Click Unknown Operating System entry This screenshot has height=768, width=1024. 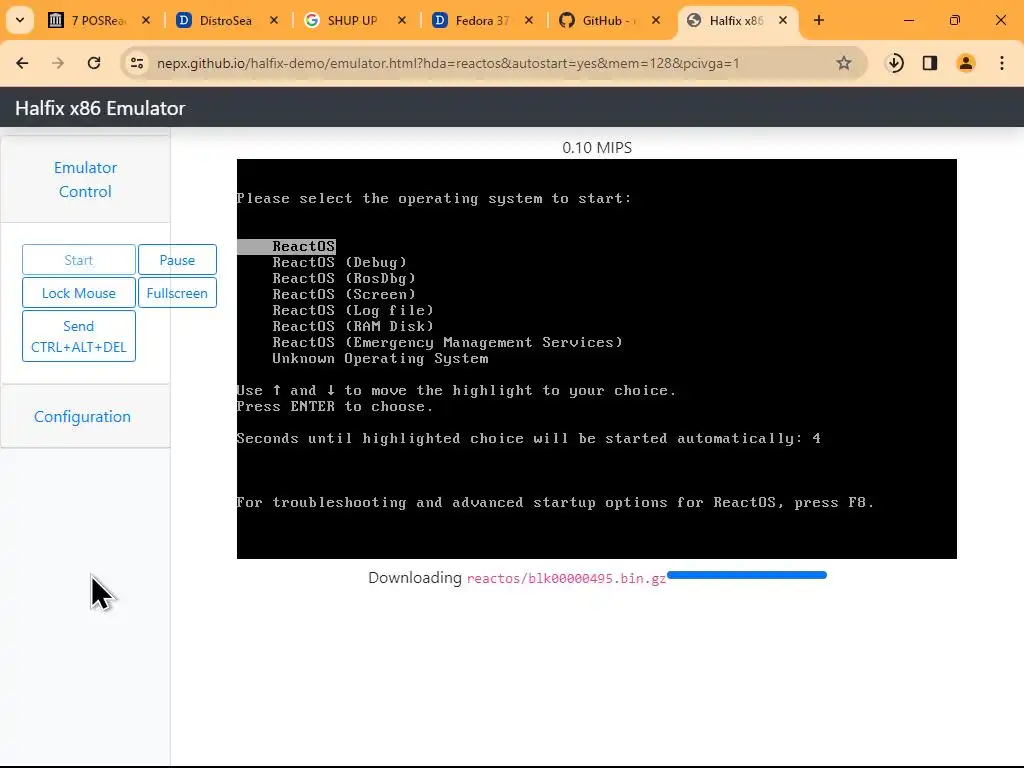click(380, 359)
